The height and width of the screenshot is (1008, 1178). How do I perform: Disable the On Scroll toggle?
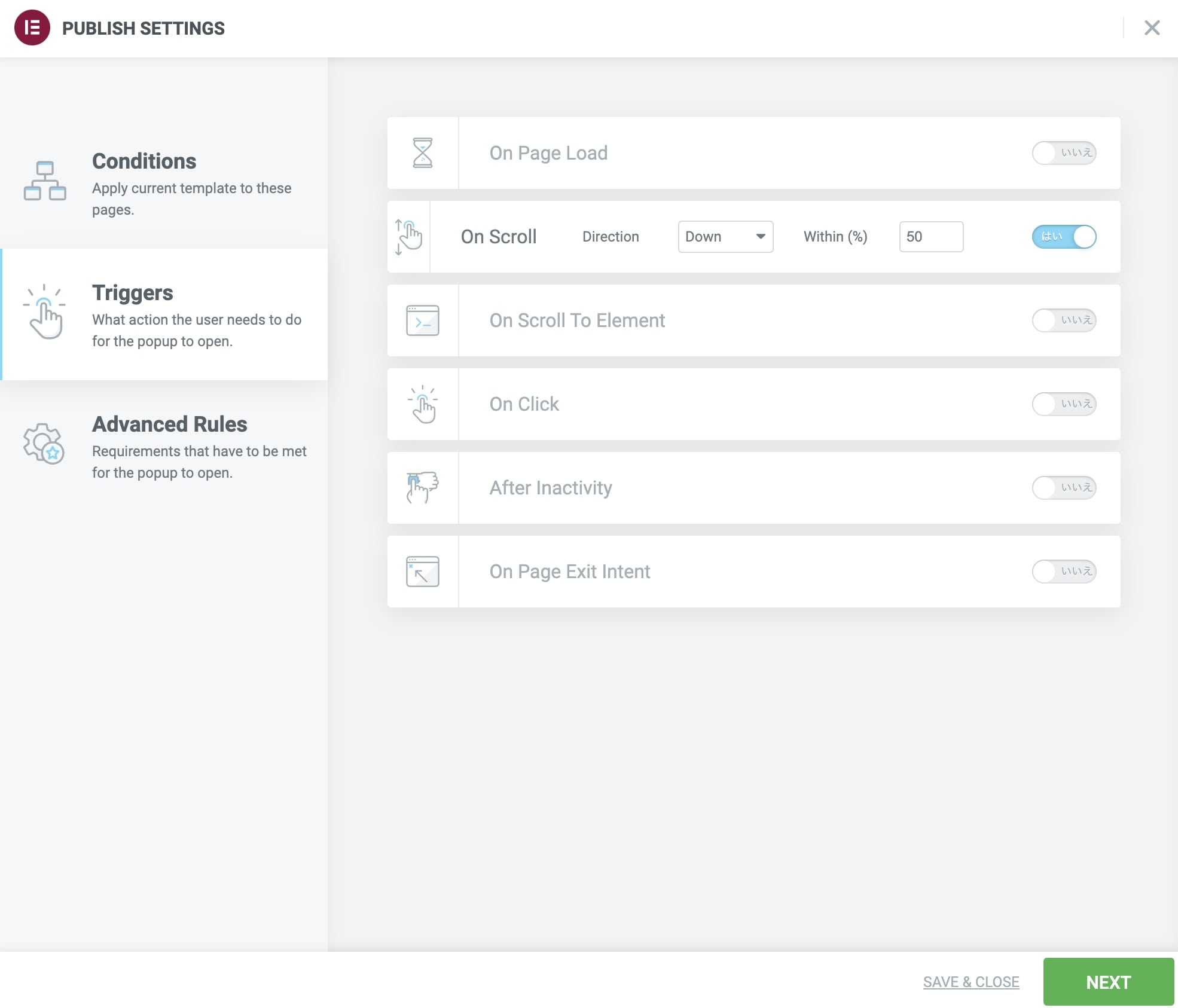[1063, 237]
